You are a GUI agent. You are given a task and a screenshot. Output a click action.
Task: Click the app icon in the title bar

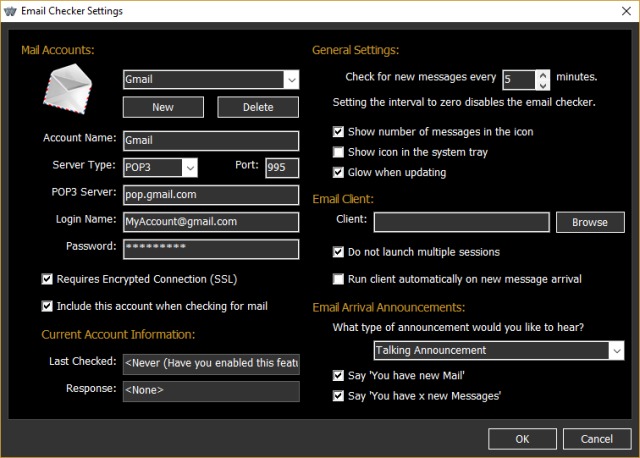11,11
